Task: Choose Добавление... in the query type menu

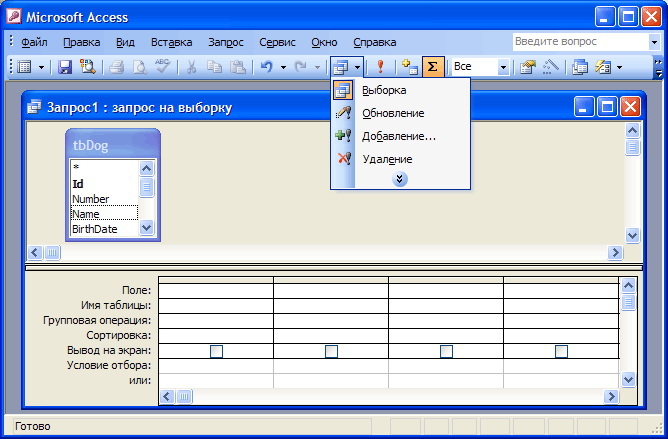Action: pos(401,136)
